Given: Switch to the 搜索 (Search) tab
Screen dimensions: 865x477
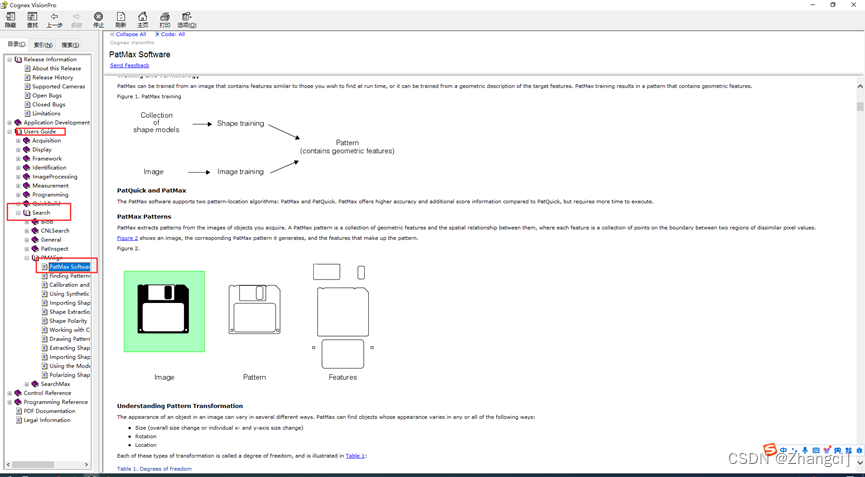Looking at the screenshot, I should pos(70,45).
